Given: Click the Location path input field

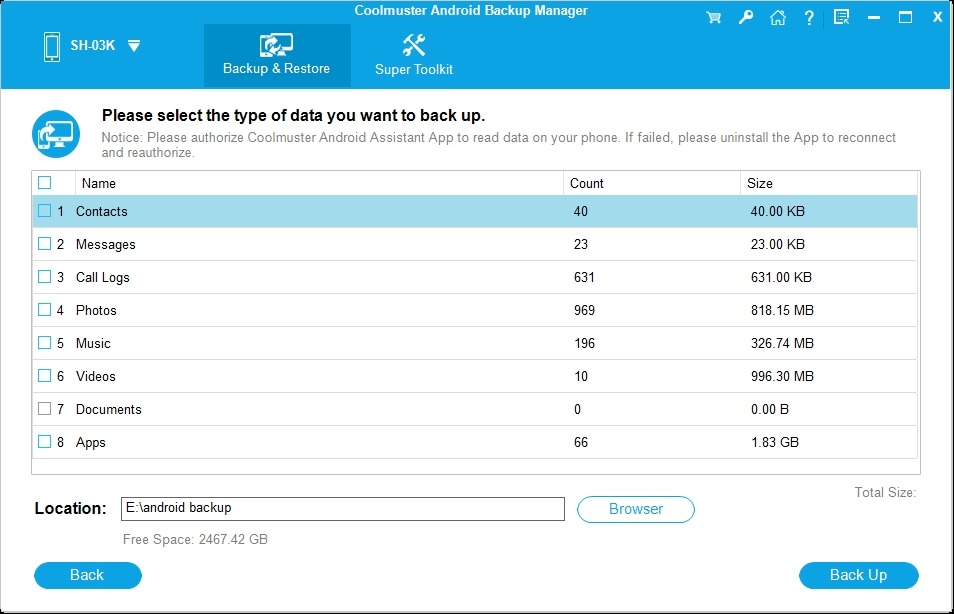Looking at the screenshot, I should [343, 509].
